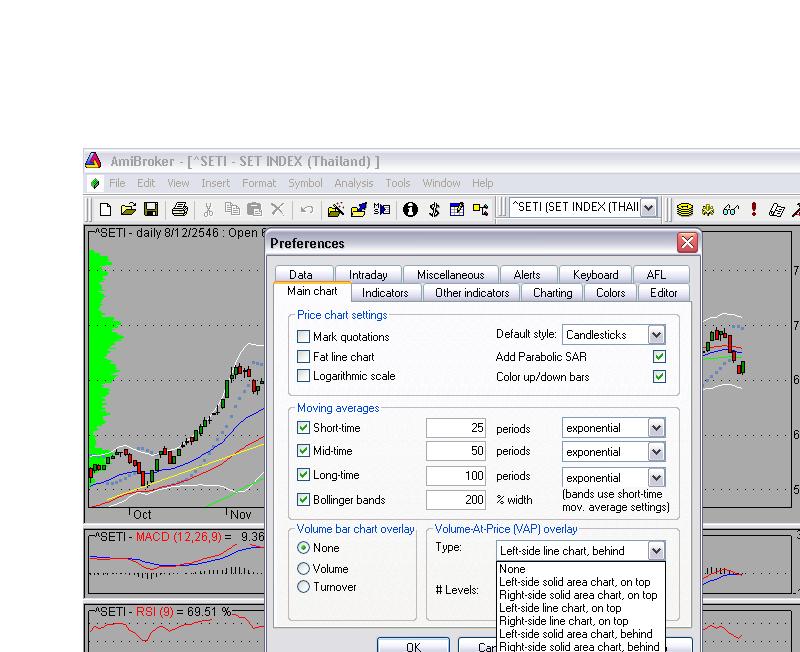Screen dimensions: 800x652
Task: Switch to the Charting tab
Action: pos(553,293)
